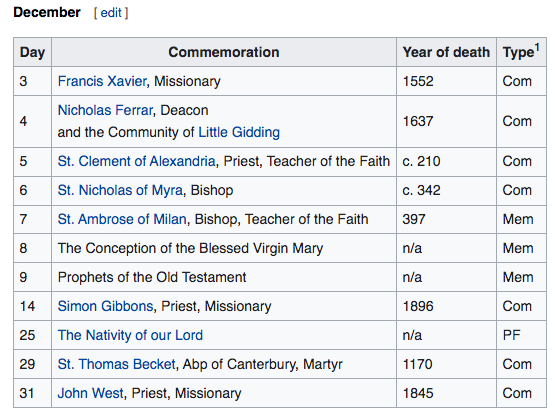Open the Francis Xavier link
555x416 pixels.
tap(102, 81)
